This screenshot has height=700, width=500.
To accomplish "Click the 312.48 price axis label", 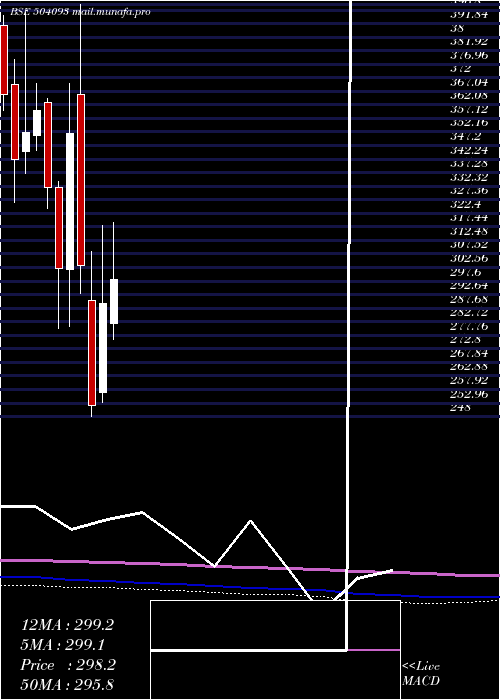I will click(469, 231).
